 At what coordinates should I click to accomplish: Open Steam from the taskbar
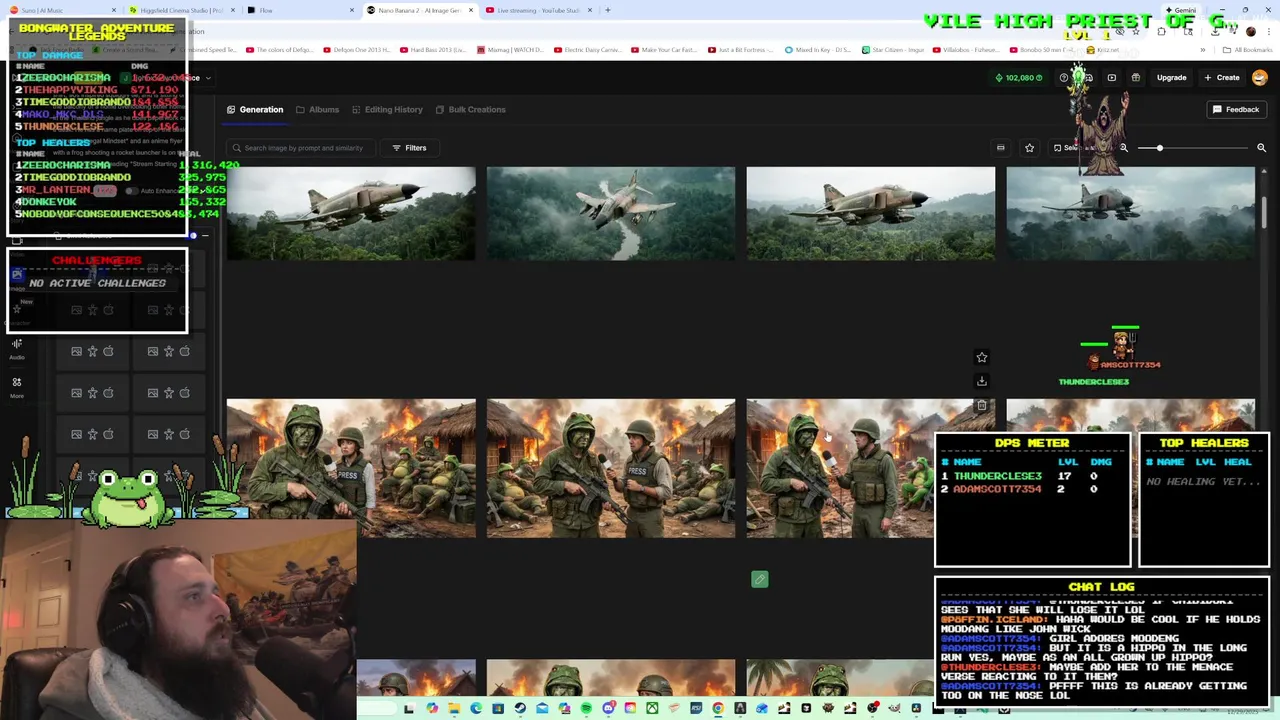[x=520, y=708]
